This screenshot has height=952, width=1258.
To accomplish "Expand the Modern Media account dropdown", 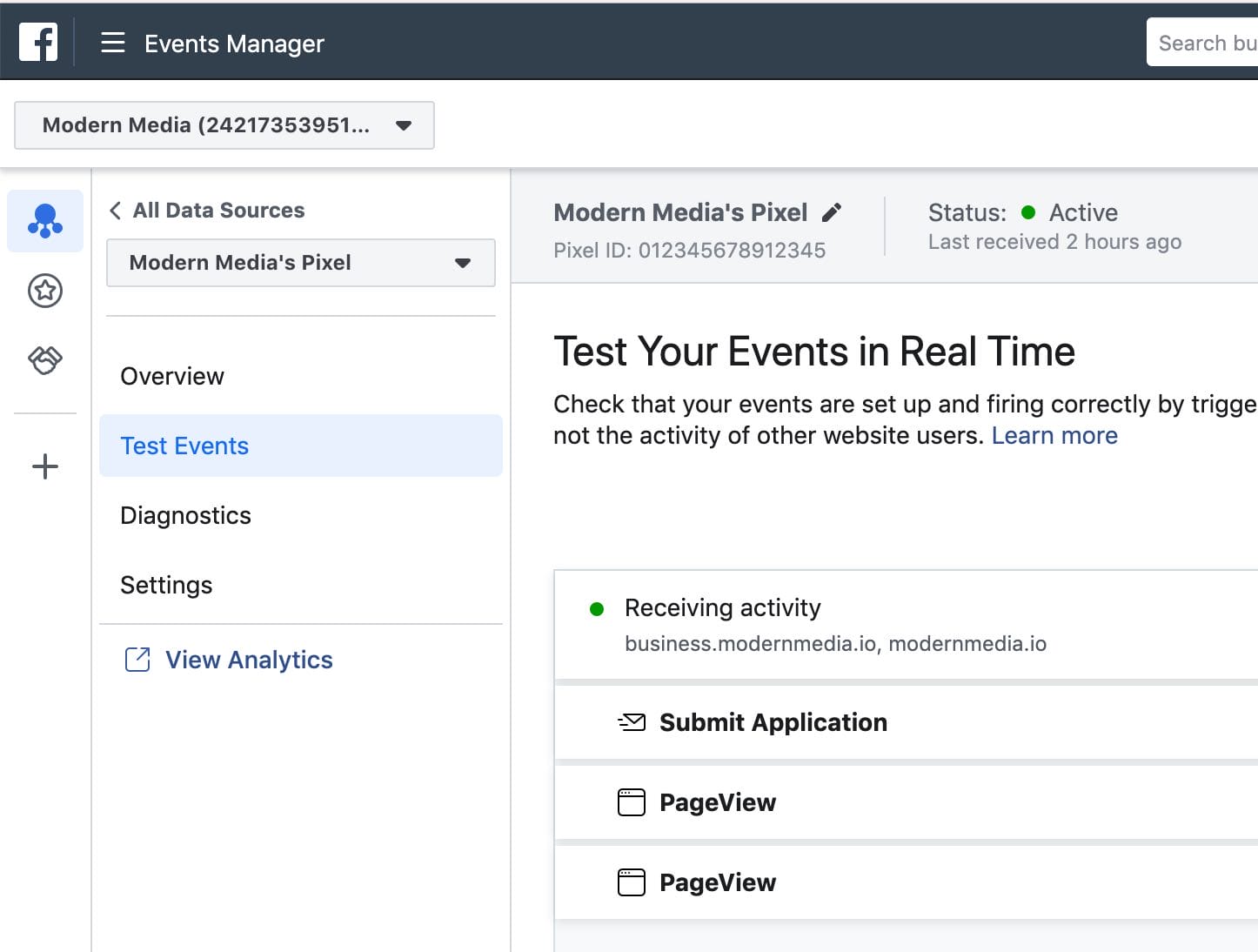I will click(224, 125).
